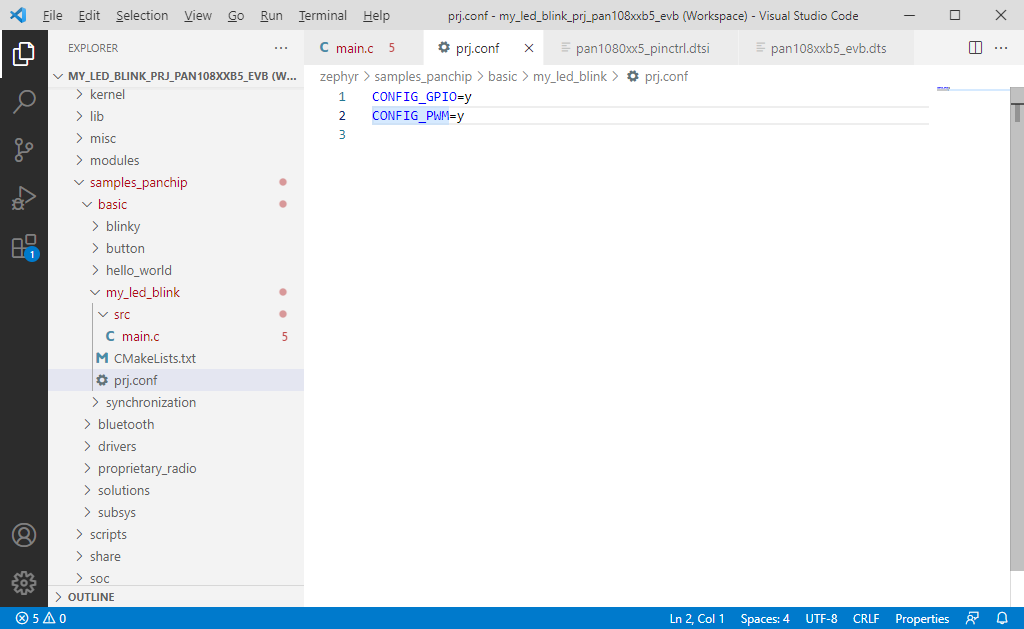Open notifications bell in status bar
The width and height of the screenshot is (1024, 629).
[1002, 618]
